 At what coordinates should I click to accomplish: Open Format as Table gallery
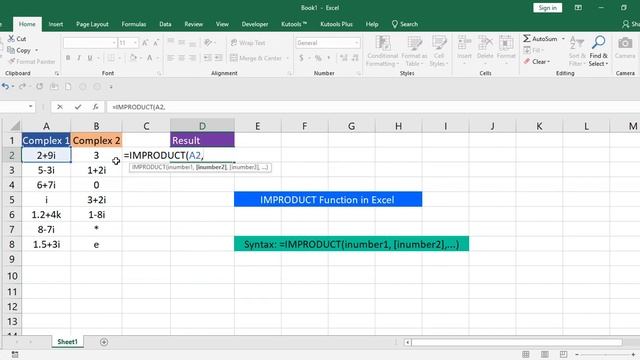[x=414, y=51]
